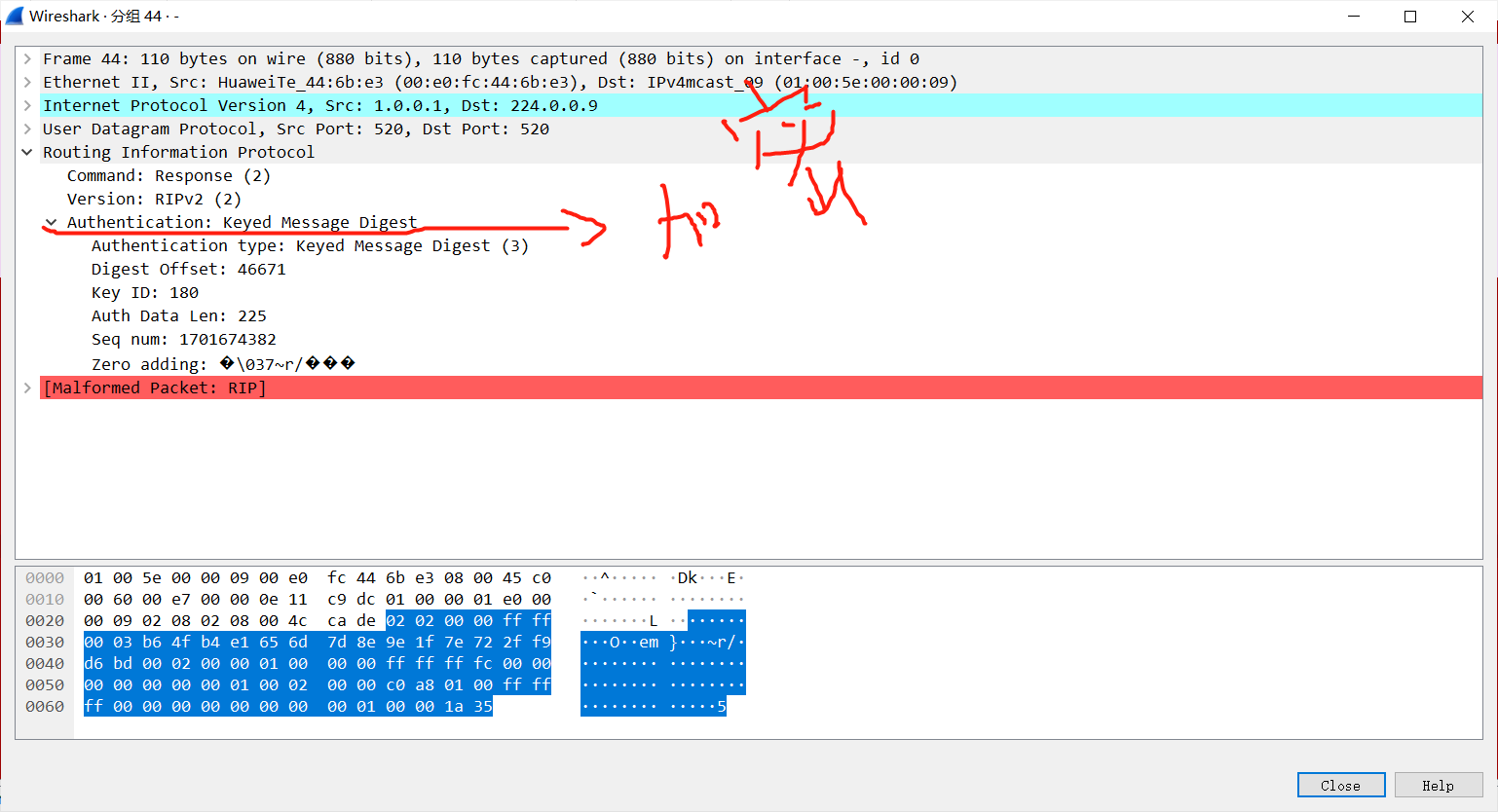Select the Ethernet II source/destination line

click(500, 83)
